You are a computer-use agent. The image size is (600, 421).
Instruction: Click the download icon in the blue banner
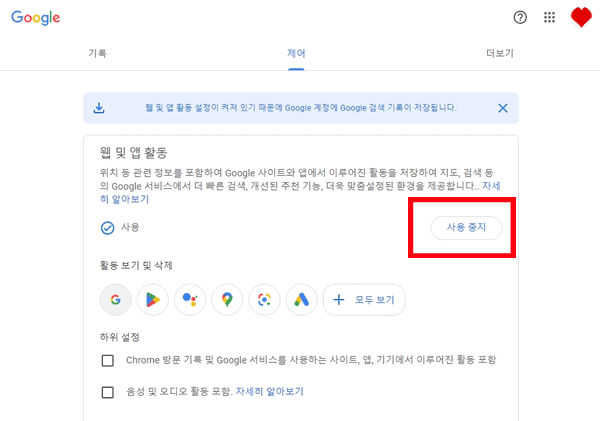coord(99,108)
